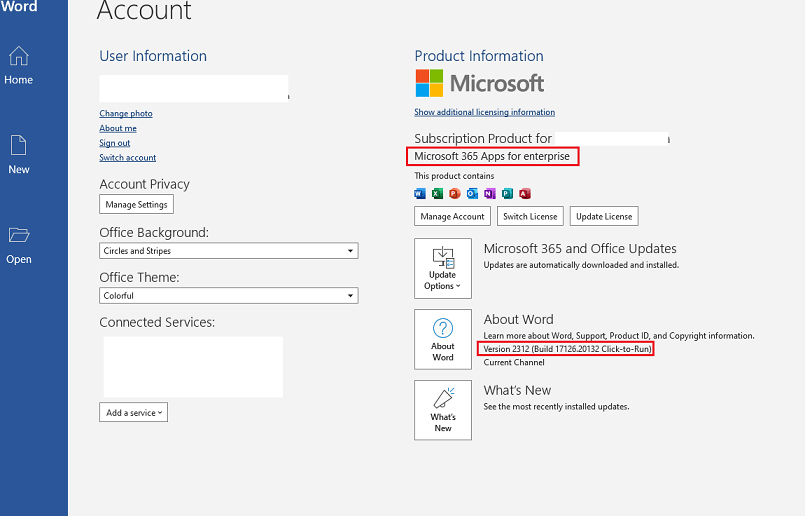Click the Microsoft 365 Apps for enterprise text
Screen dimensions: 805x516
(x=492, y=156)
